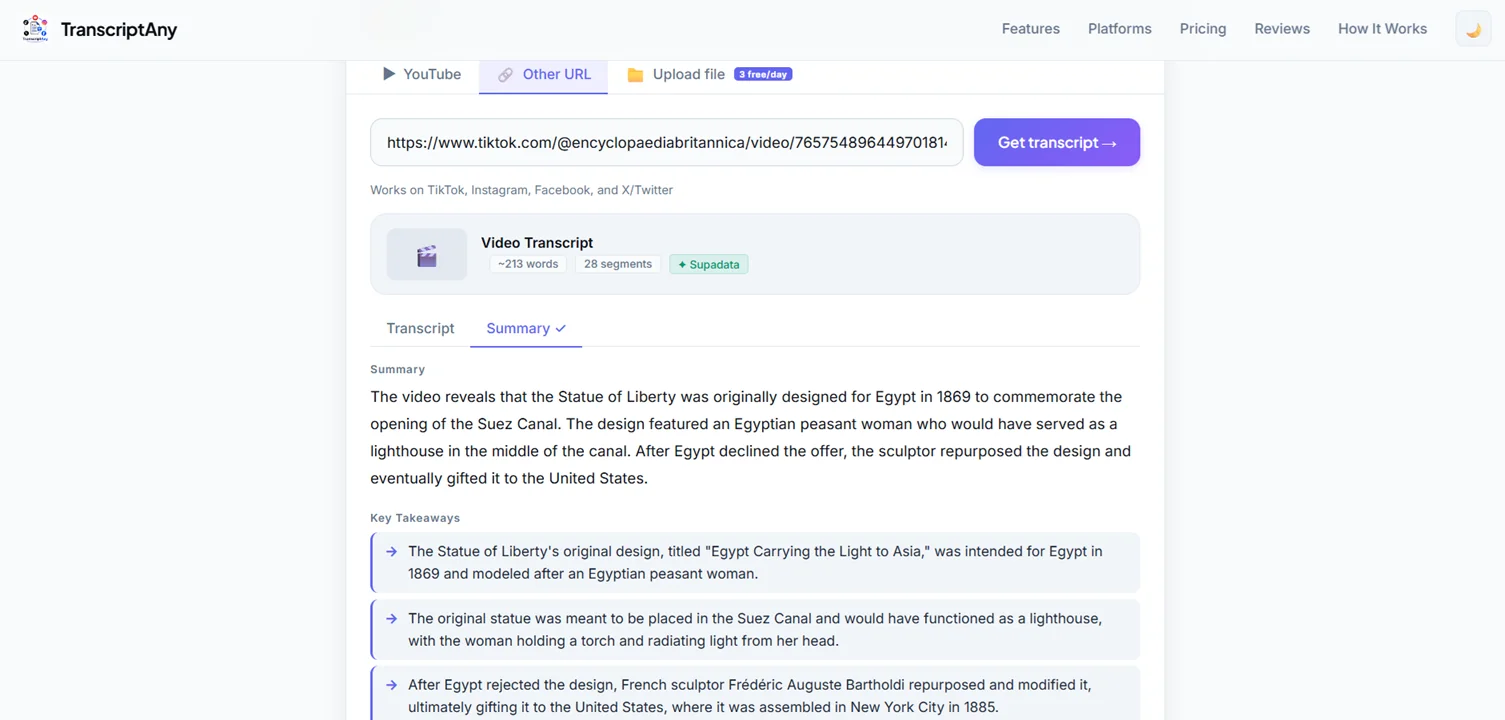Click the clapperboard video thumbnail

[427, 254]
